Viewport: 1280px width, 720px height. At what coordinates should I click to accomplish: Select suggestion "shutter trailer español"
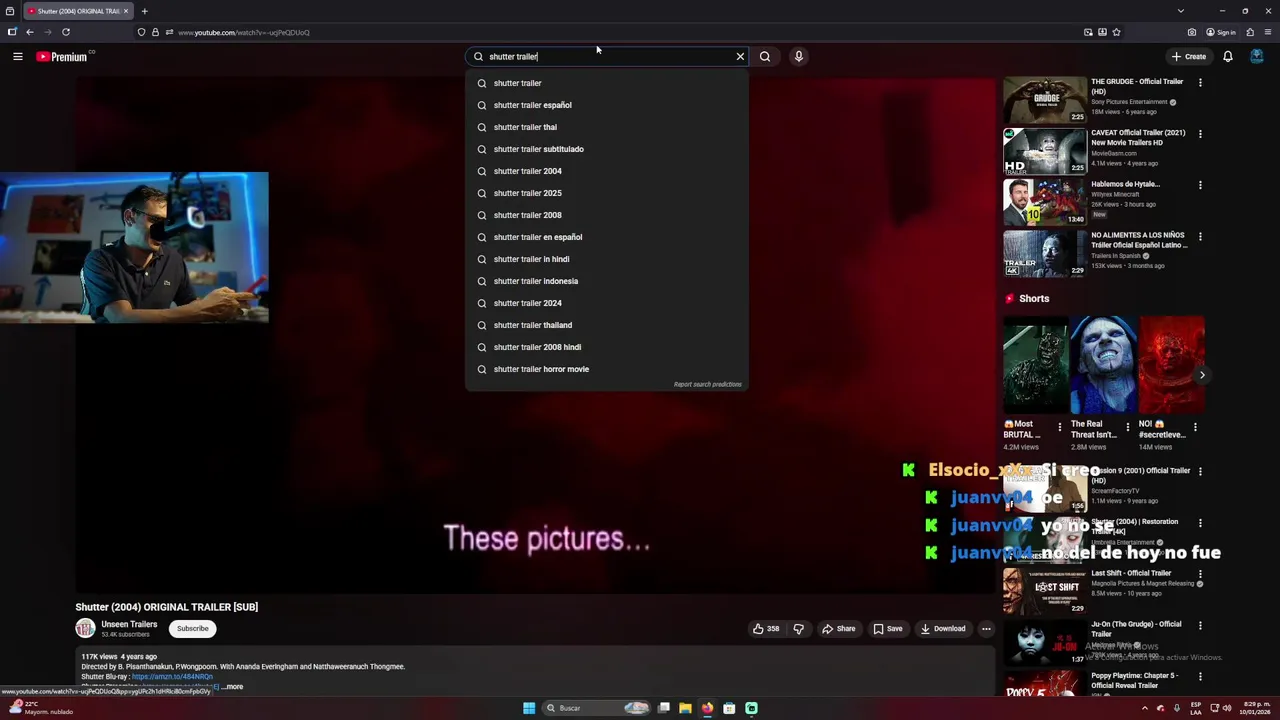pyautogui.click(x=607, y=105)
